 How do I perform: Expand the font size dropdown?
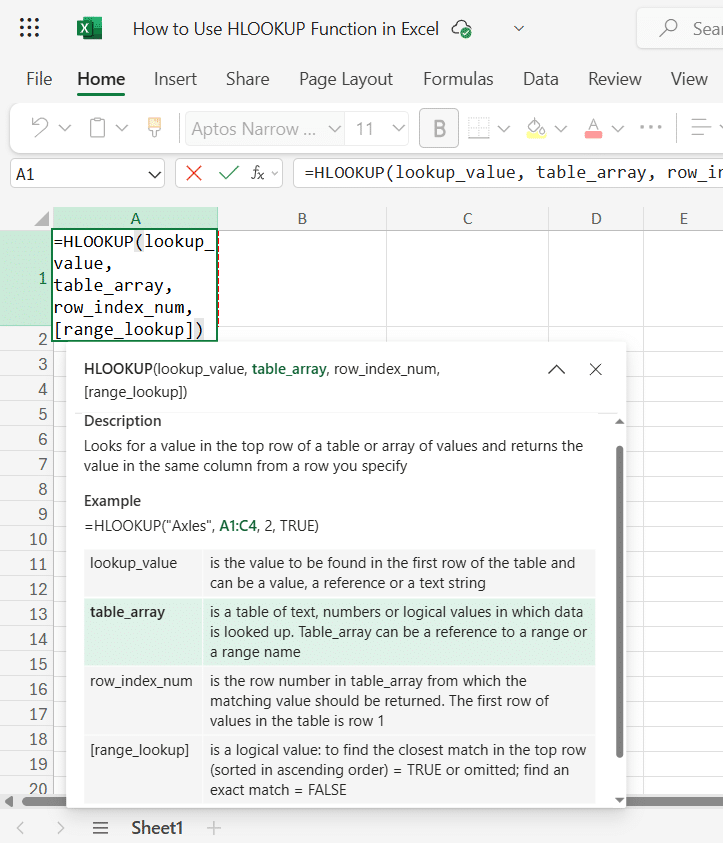[x=398, y=128]
